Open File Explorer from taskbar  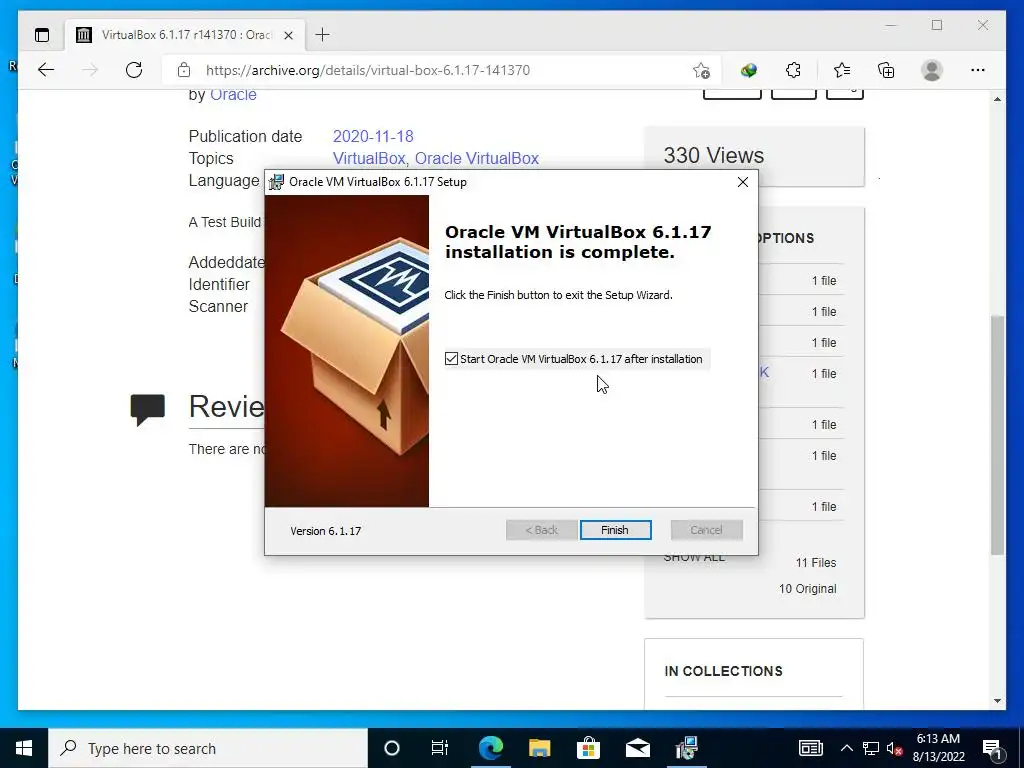[x=539, y=748]
